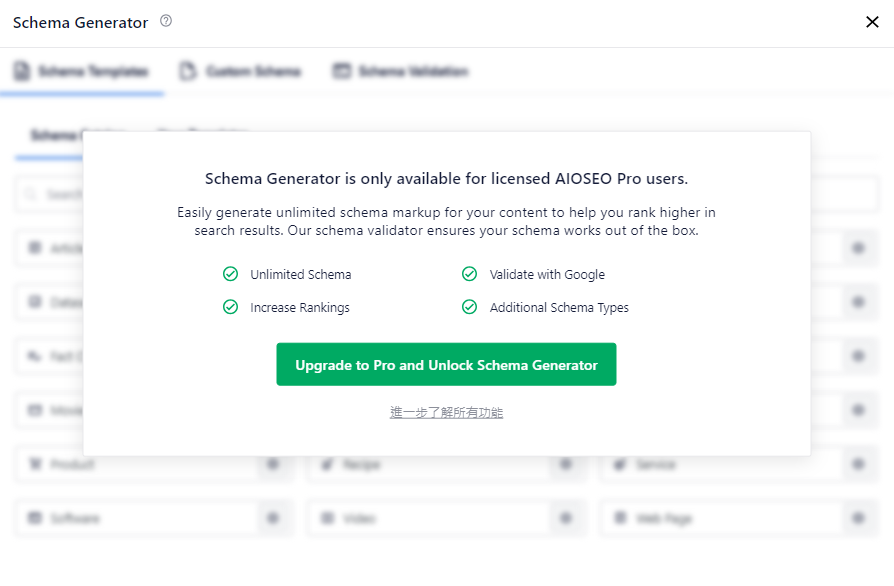Screen dimensions: 894x586
Task: Pick the Video schema template
Action: (x=429, y=518)
